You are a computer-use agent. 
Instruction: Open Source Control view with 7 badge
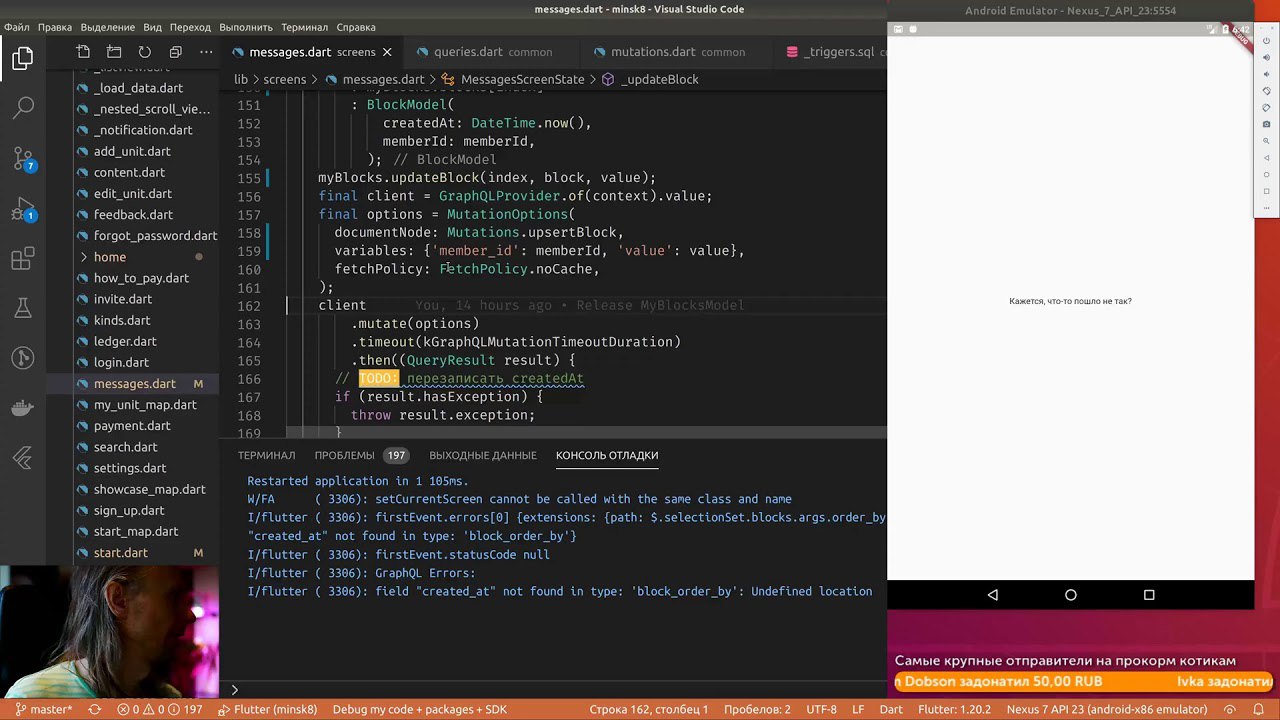[x=23, y=158]
